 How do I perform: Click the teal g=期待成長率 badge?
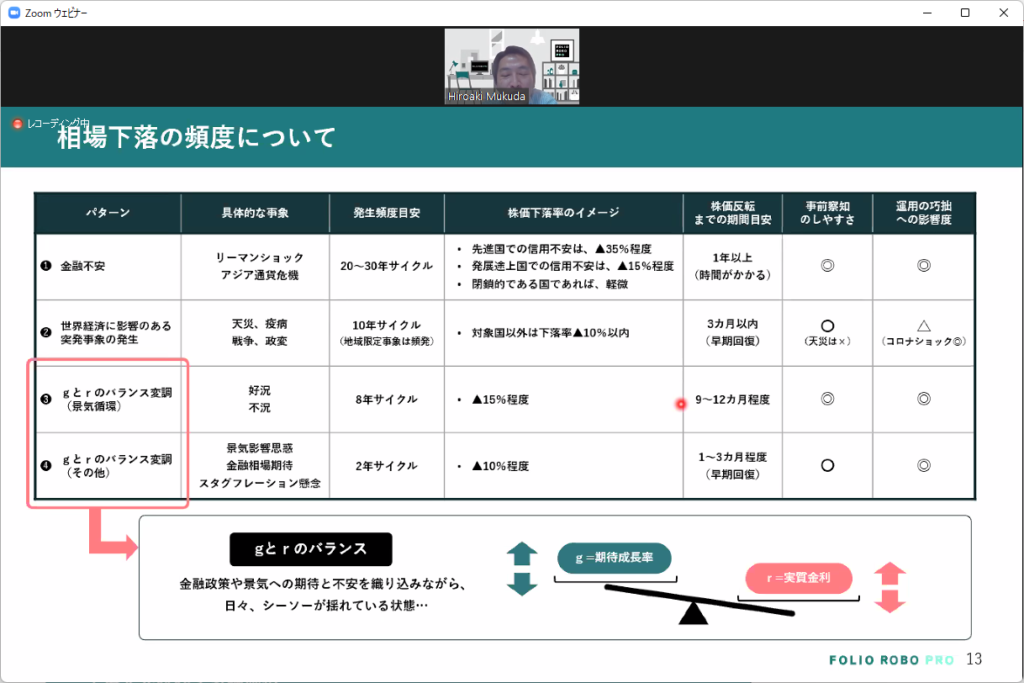tap(614, 559)
